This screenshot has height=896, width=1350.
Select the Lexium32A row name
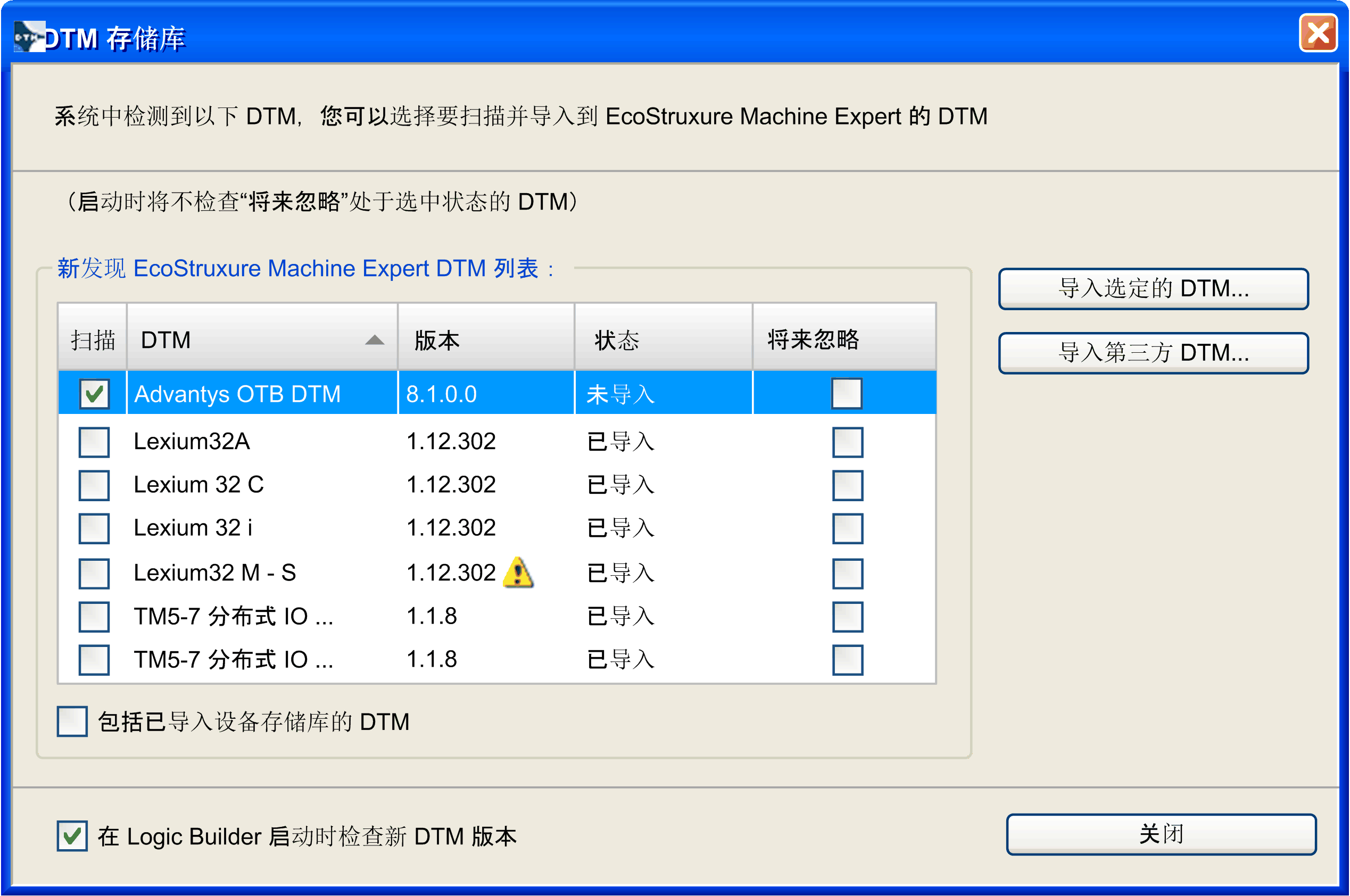pyautogui.click(x=192, y=442)
